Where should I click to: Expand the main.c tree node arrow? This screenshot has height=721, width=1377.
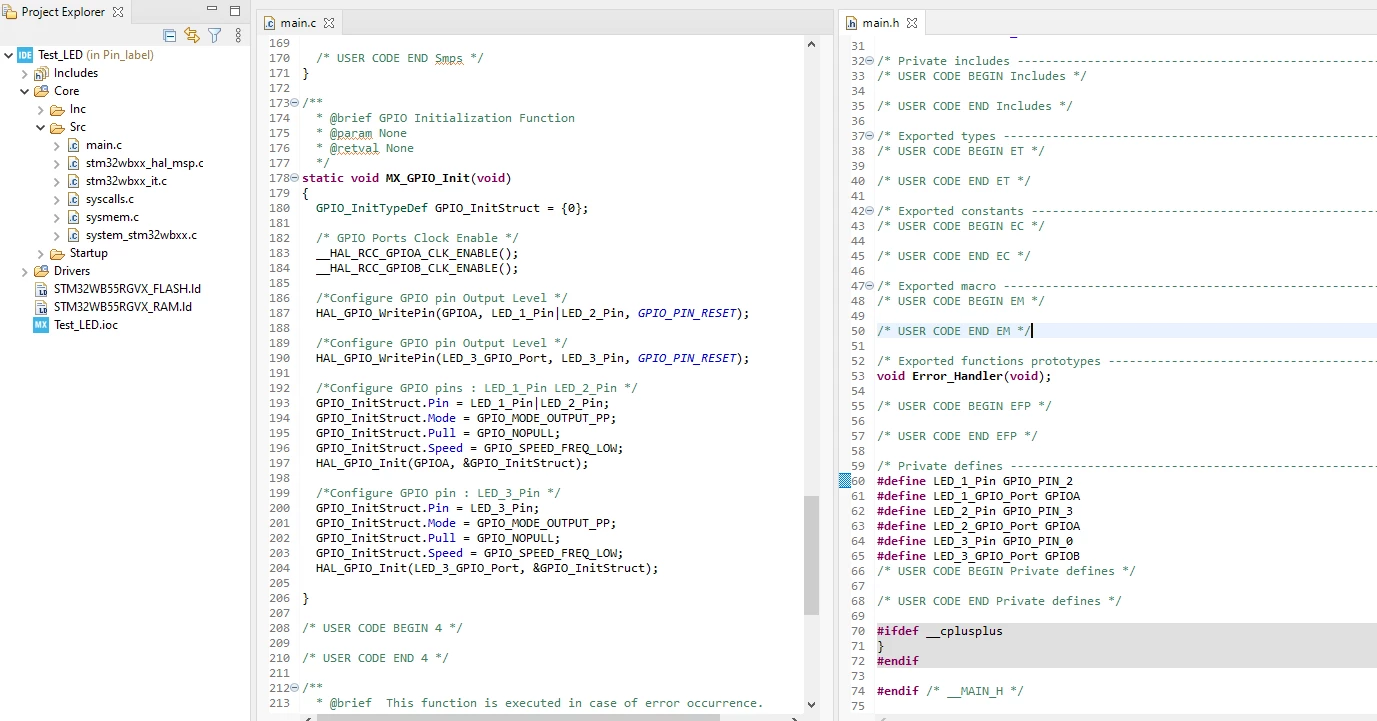57,145
